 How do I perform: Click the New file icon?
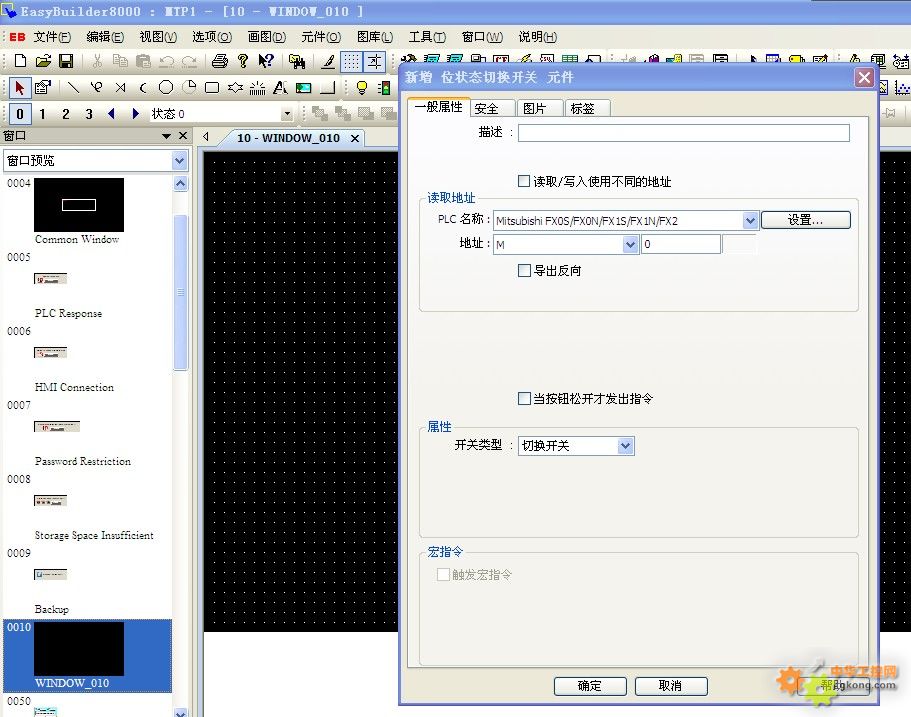point(20,61)
